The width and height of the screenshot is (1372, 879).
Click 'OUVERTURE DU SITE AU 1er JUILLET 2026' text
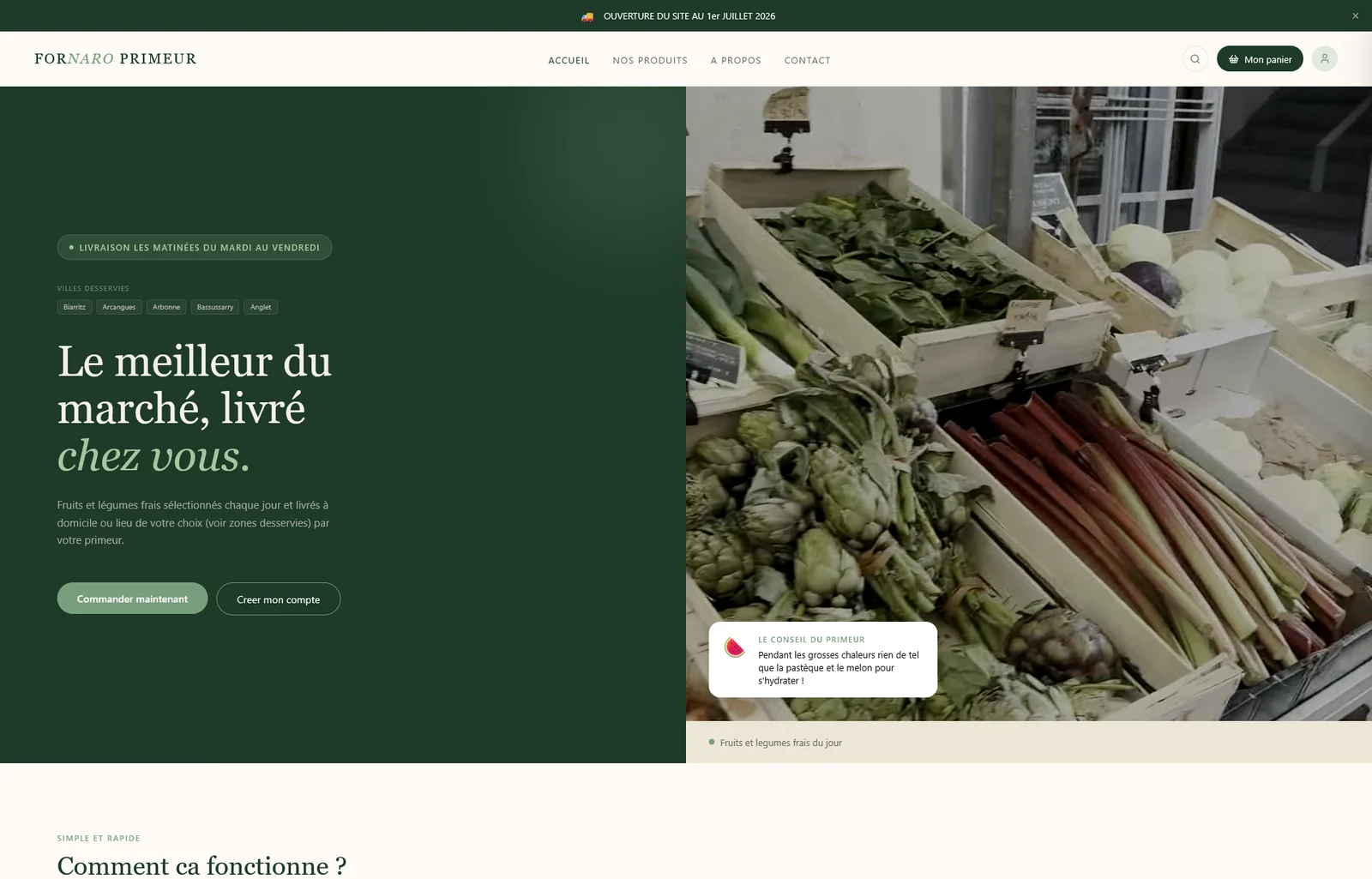coord(689,16)
